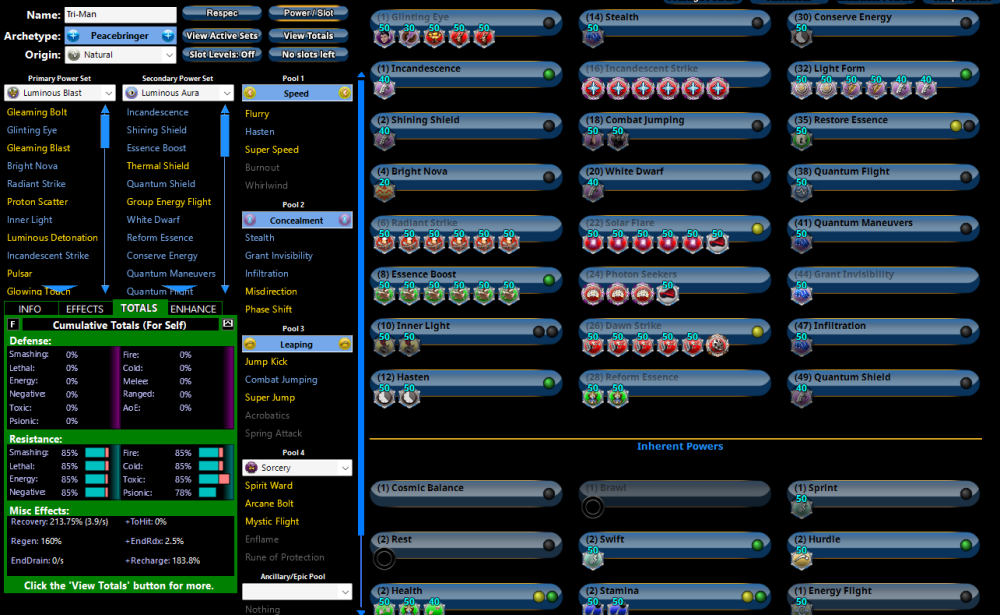Click the enhancement slot under White Dwarf

(x=593, y=192)
